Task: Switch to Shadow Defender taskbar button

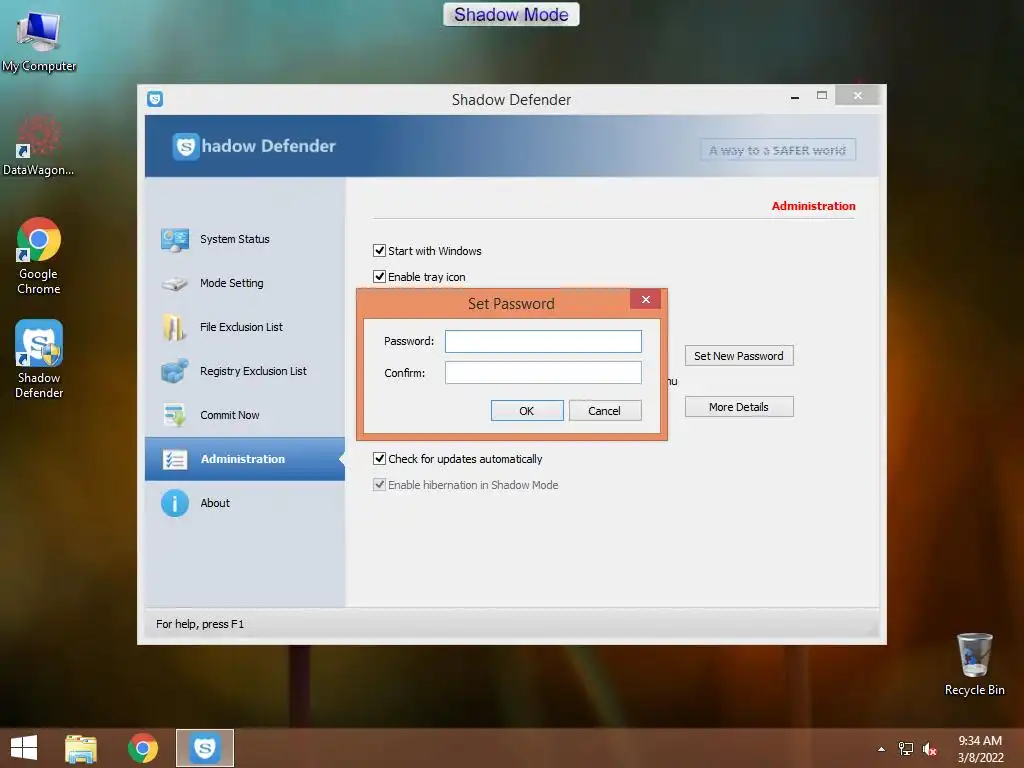Action: click(204, 748)
